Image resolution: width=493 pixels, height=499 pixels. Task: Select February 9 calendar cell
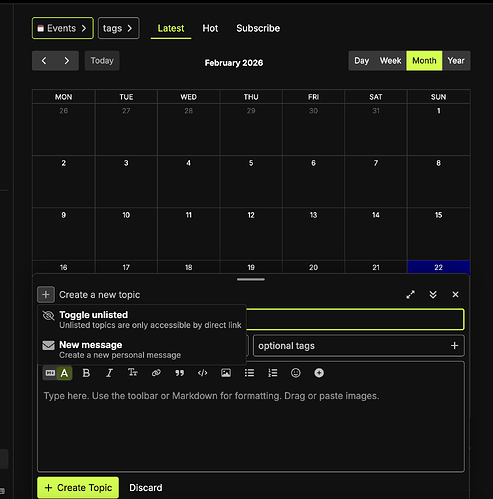click(x=64, y=234)
